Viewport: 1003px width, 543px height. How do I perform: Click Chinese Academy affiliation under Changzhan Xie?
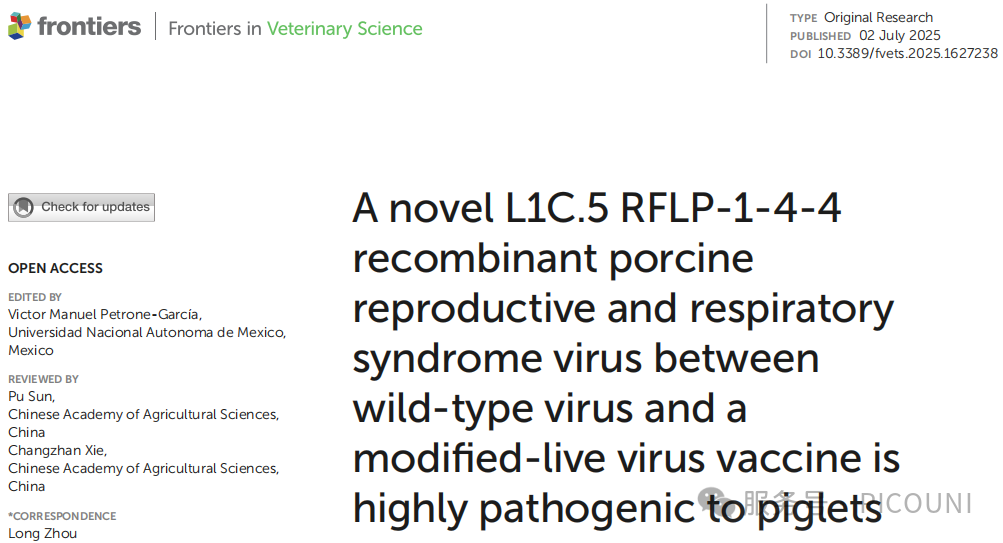143,468
